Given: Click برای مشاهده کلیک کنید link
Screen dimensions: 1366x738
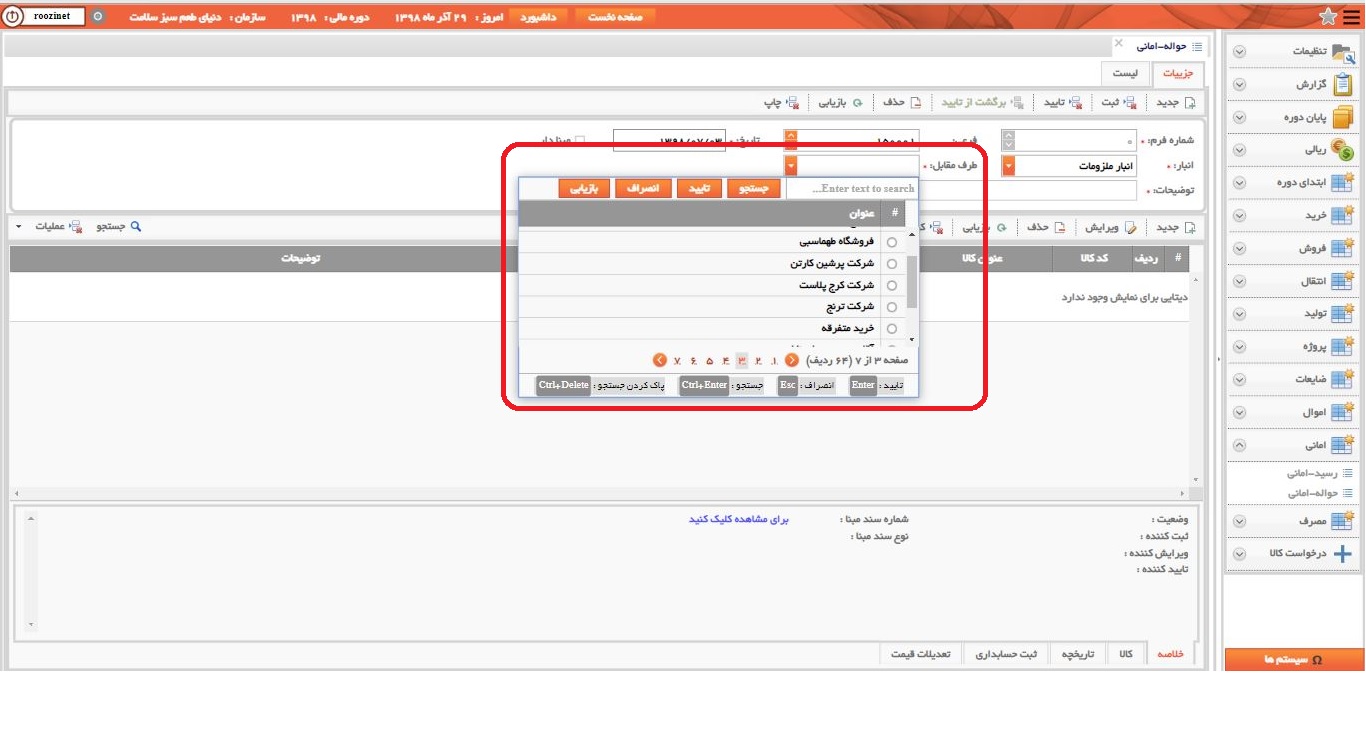Looking at the screenshot, I should pyautogui.click(x=739, y=520).
